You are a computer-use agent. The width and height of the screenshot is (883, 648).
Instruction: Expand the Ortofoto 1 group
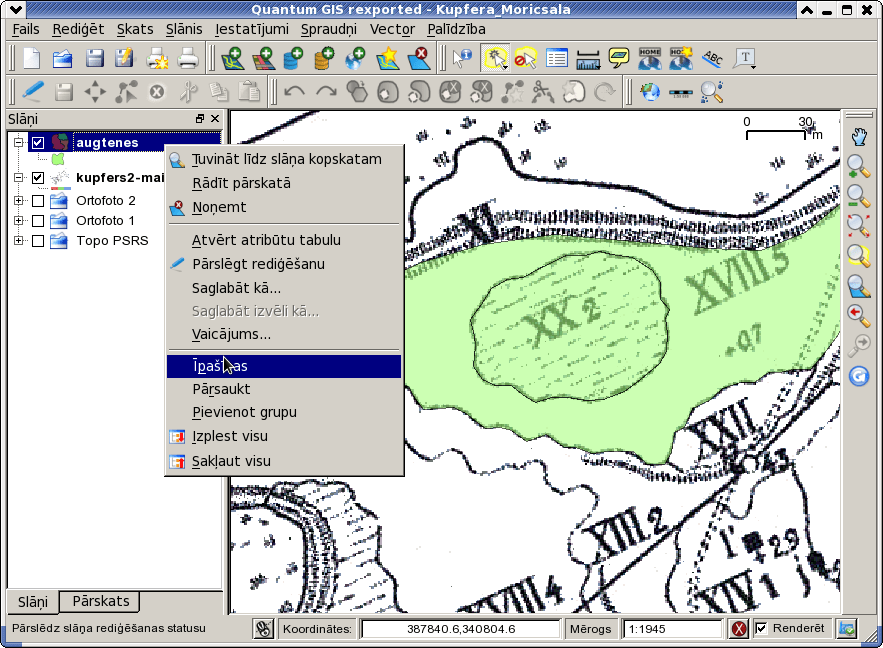pos(19,220)
